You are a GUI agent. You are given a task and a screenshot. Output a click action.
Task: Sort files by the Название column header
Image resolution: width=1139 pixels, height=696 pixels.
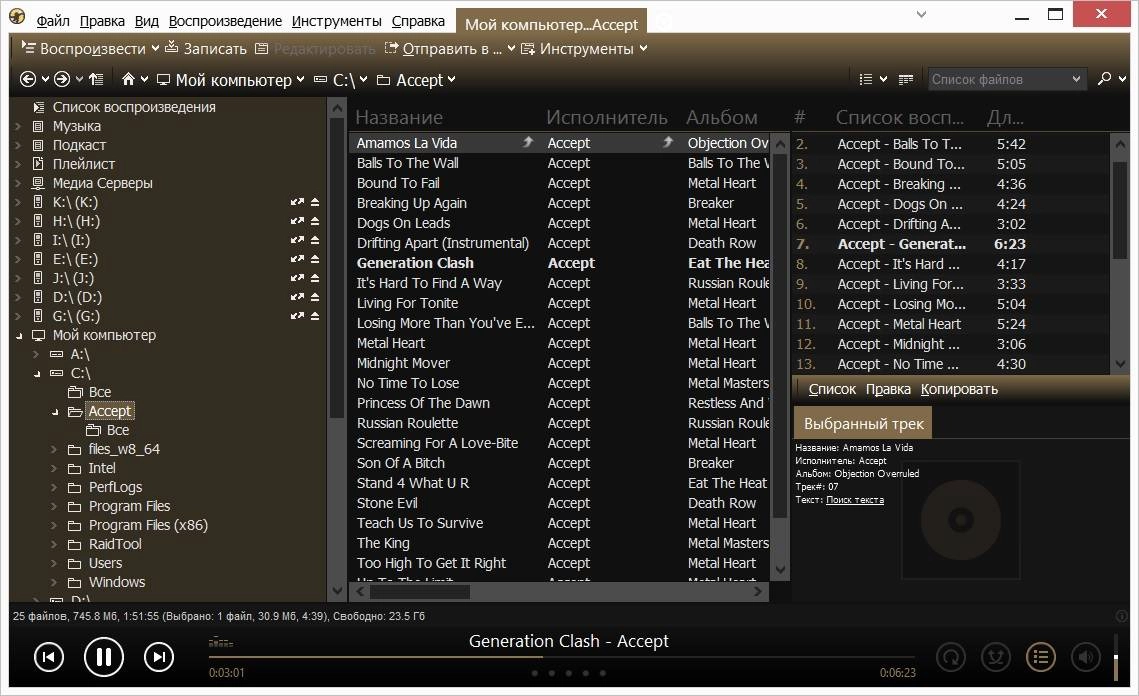[x=399, y=117]
